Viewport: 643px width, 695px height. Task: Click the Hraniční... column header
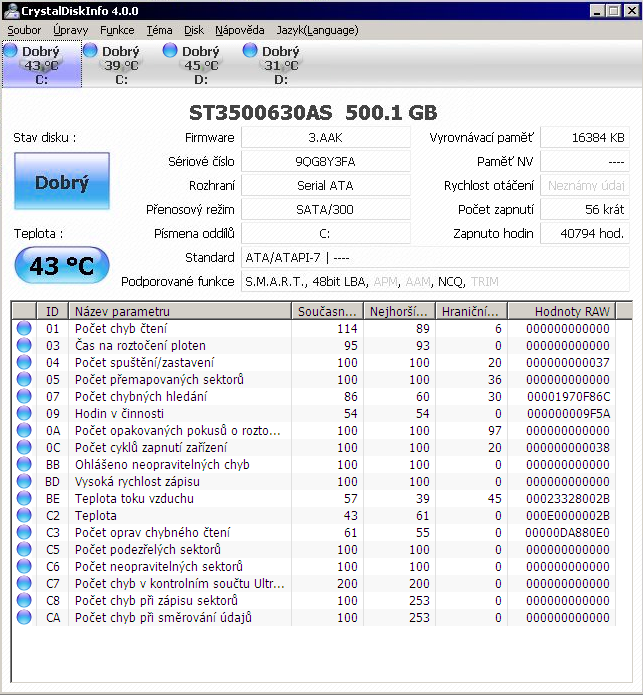(x=472, y=311)
